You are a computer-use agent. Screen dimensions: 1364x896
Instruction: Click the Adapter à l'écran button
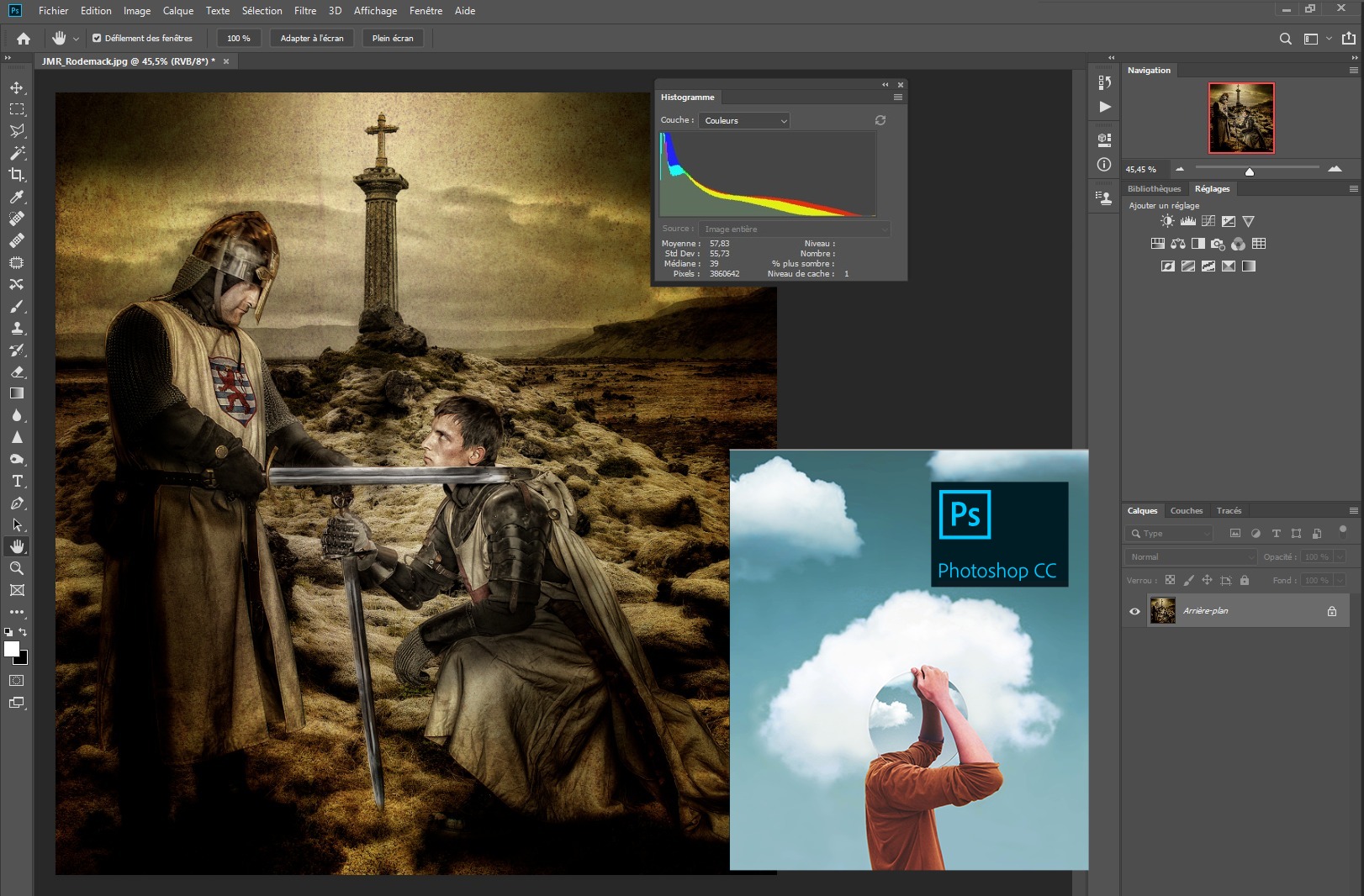click(x=312, y=38)
